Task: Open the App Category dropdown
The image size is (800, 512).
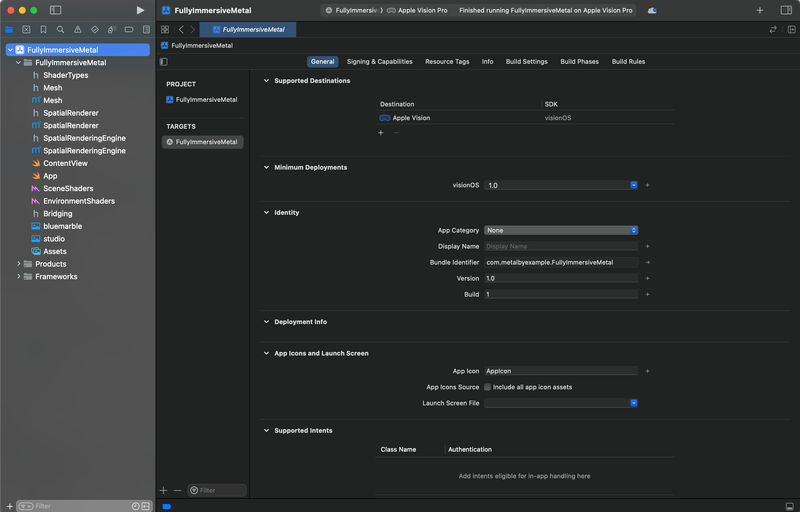Action: click(561, 231)
